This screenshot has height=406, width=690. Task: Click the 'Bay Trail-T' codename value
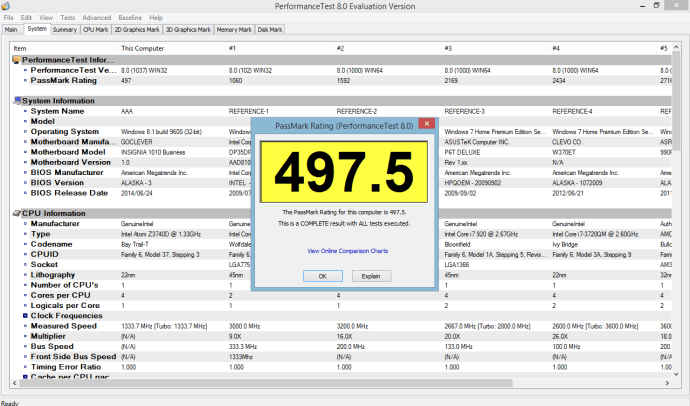tap(134, 244)
